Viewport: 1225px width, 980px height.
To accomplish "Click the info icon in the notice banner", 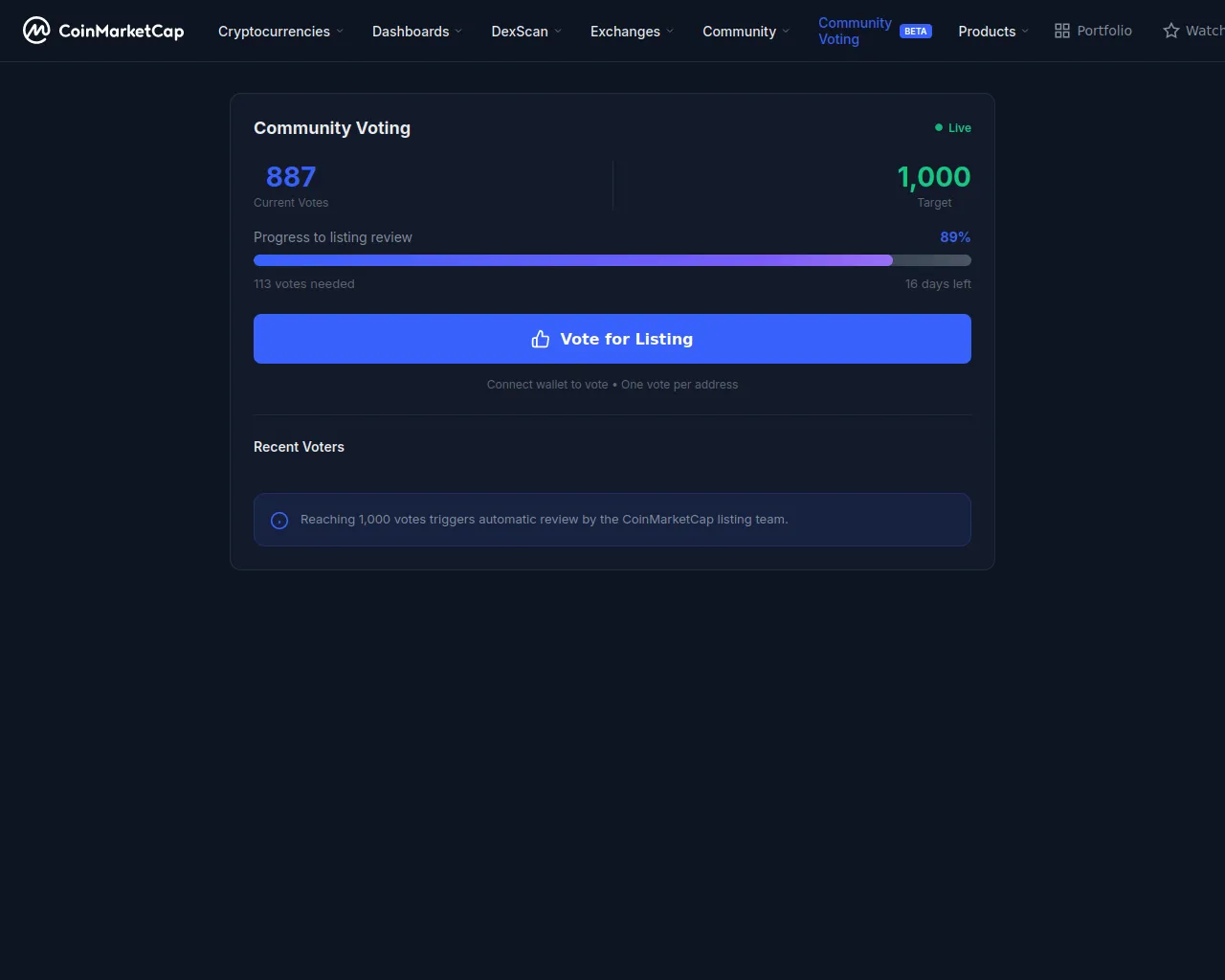I will pos(279,521).
